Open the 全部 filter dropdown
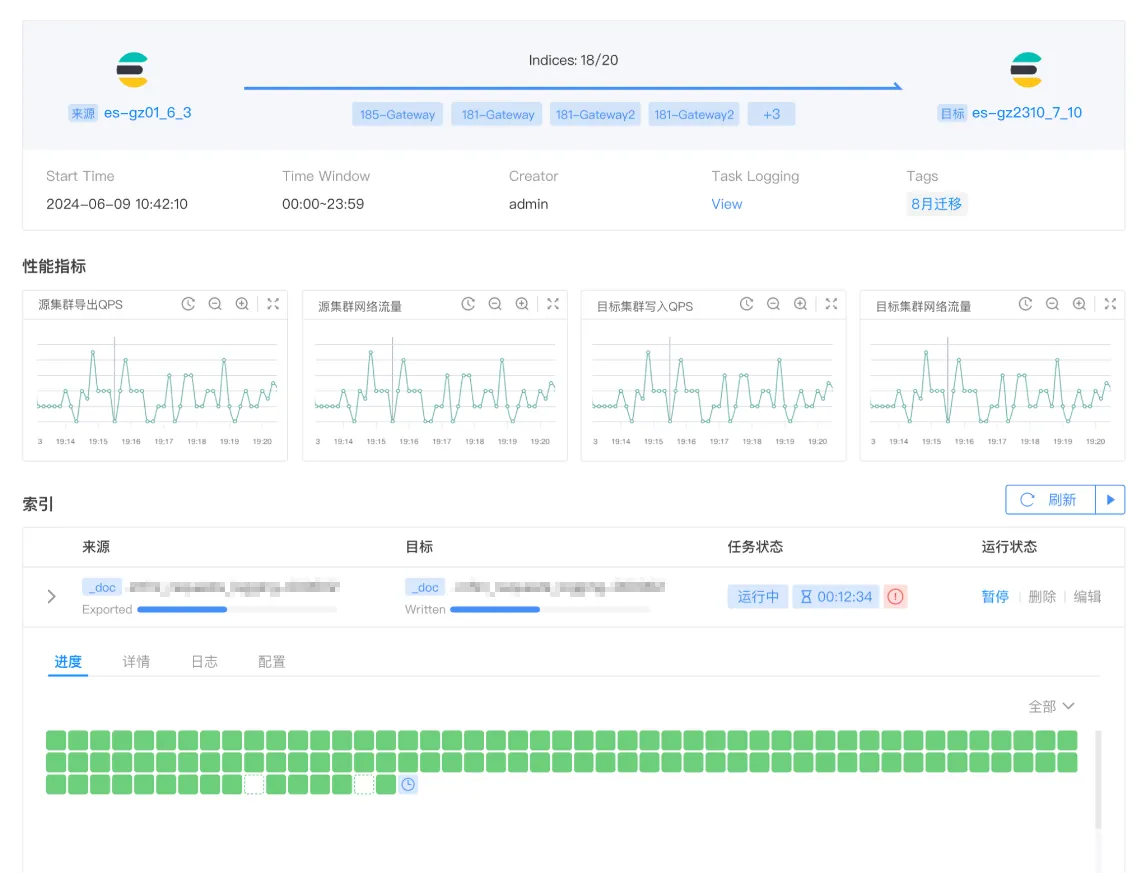 click(x=1051, y=706)
